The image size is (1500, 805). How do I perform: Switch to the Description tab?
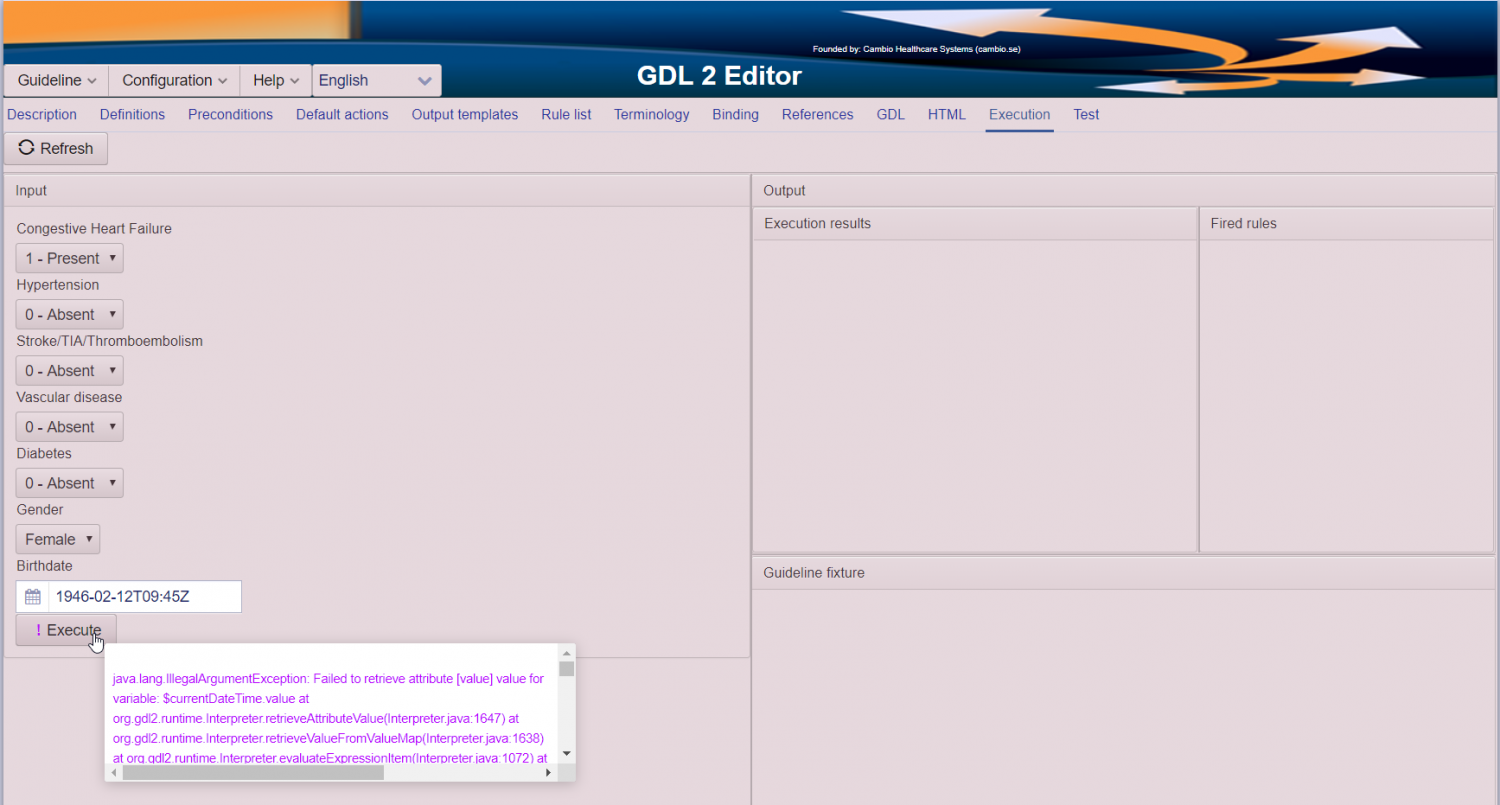pyautogui.click(x=42, y=114)
